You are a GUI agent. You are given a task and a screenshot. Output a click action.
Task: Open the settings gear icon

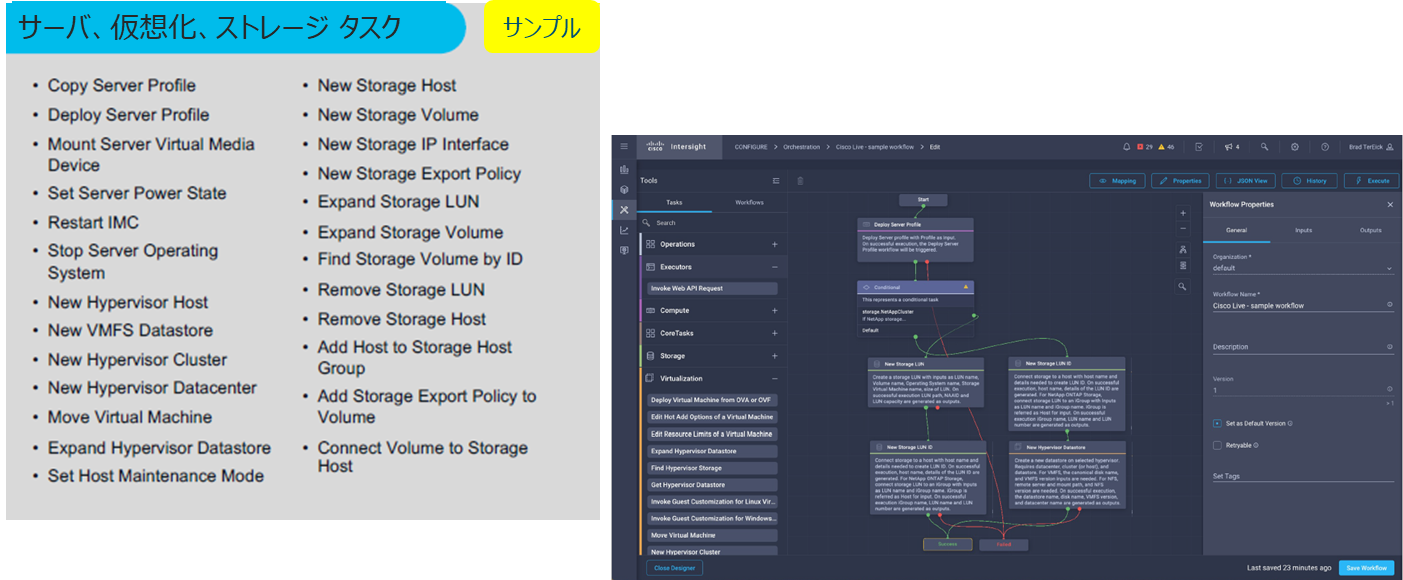(1294, 147)
